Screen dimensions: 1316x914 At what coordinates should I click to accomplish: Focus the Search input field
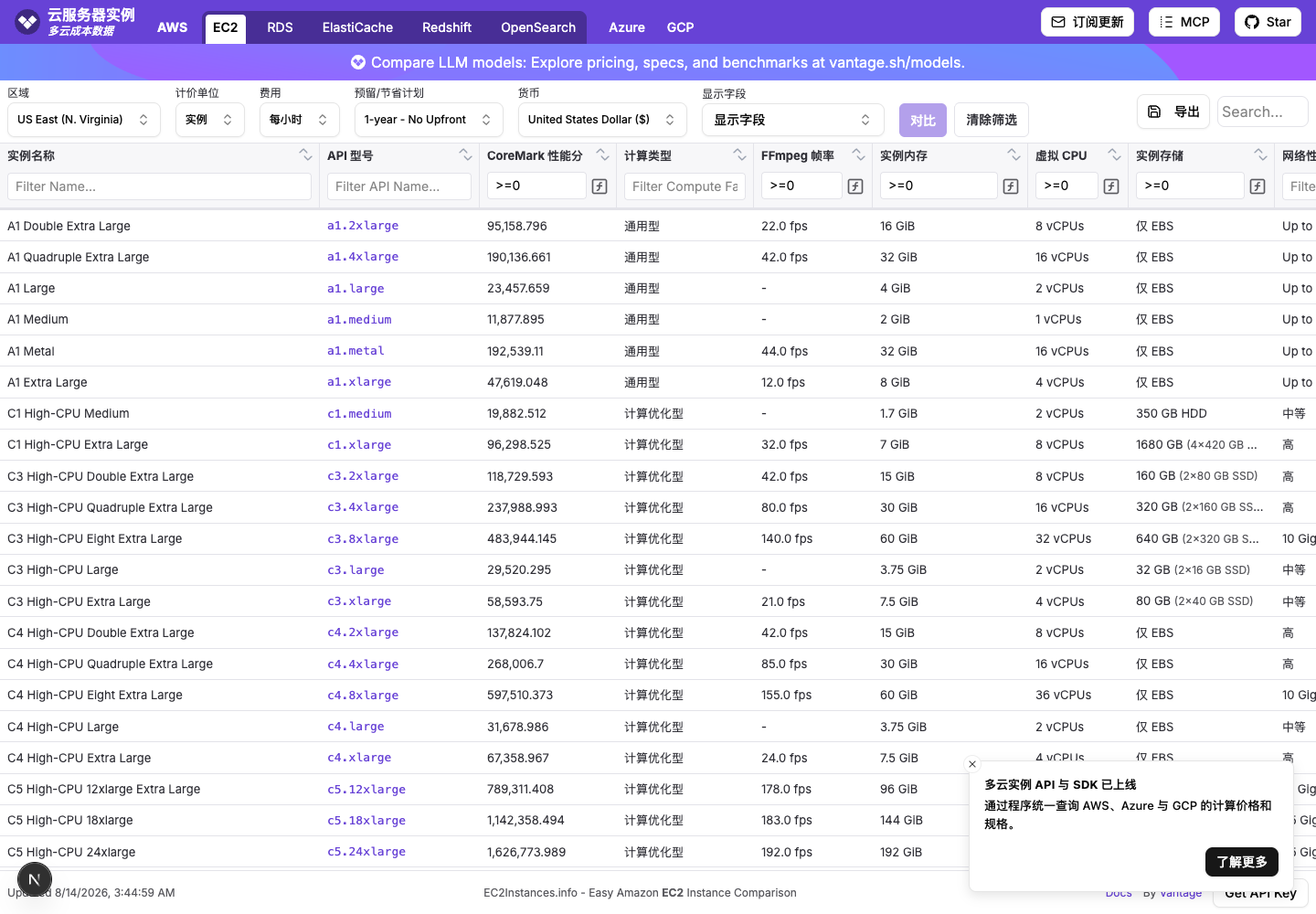(x=1263, y=112)
